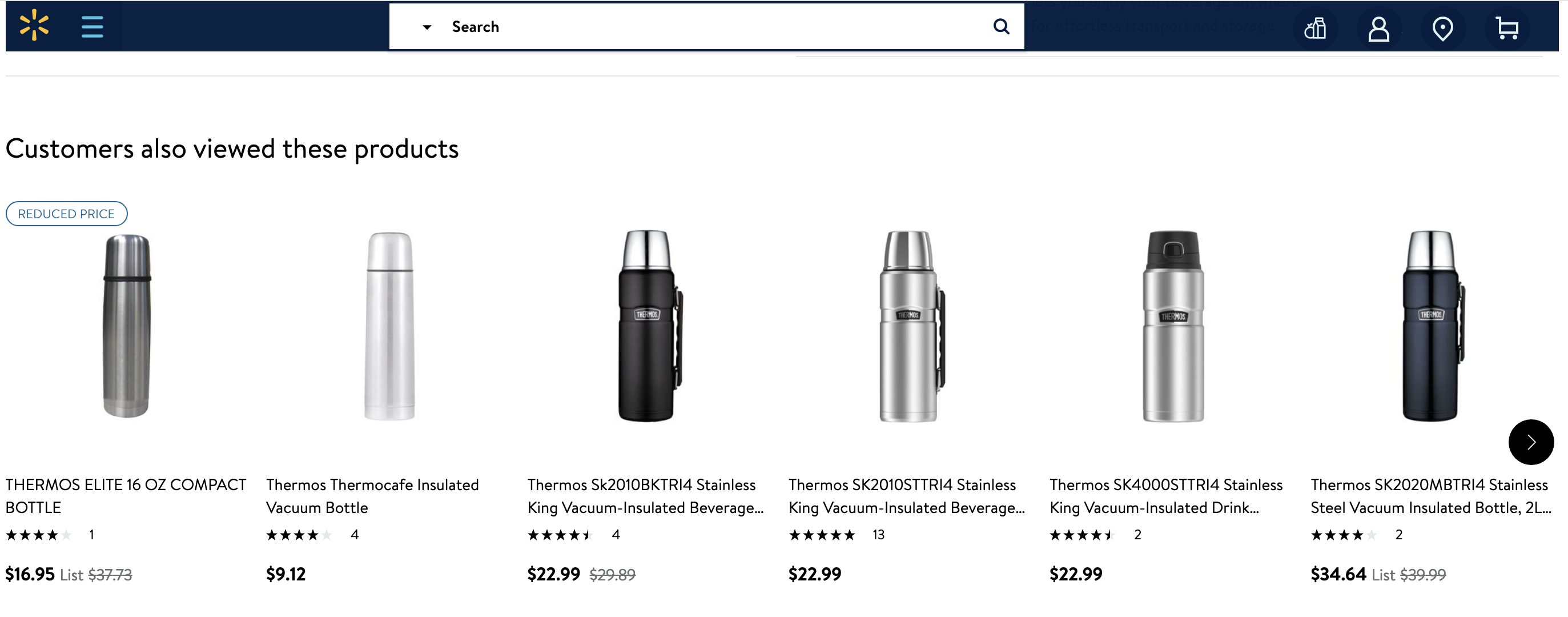Type in the Search field
The width and height of the screenshot is (1568, 617).
700,27
